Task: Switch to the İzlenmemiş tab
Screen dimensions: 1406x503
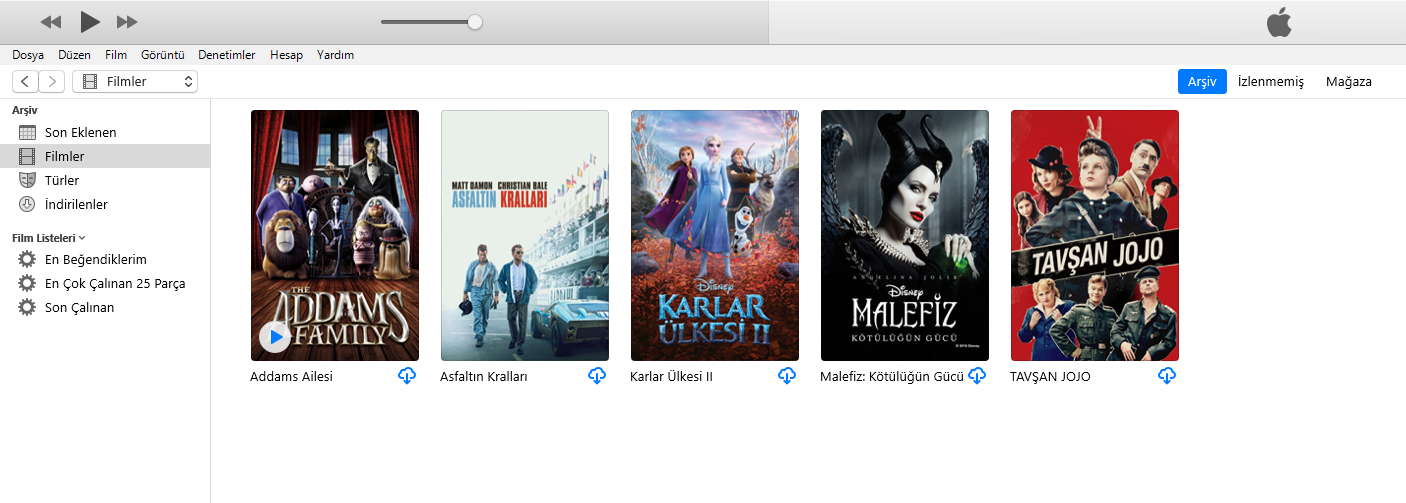Action: click(1271, 82)
